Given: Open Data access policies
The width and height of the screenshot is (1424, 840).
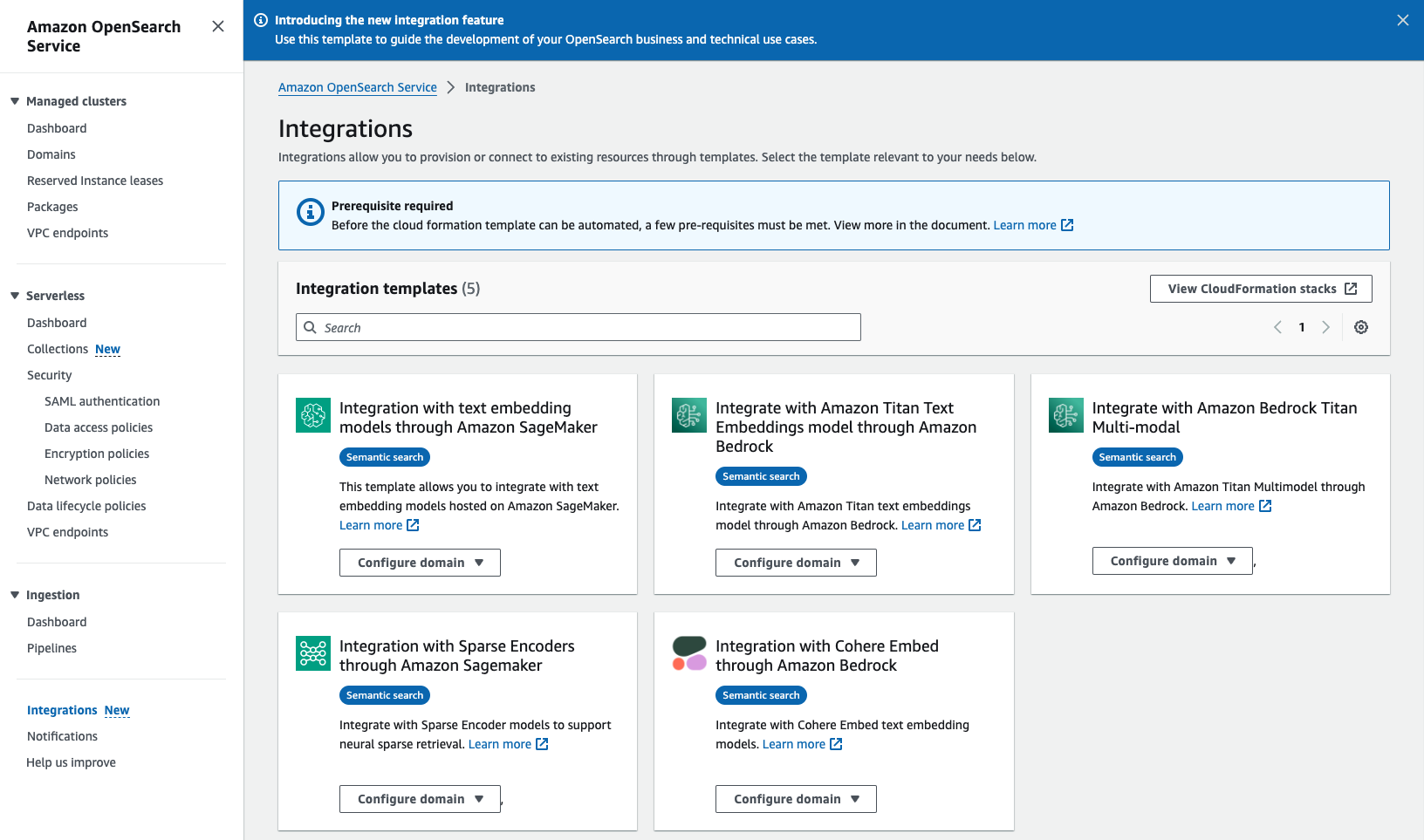Looking at the screenshot, I should (99, 427).
